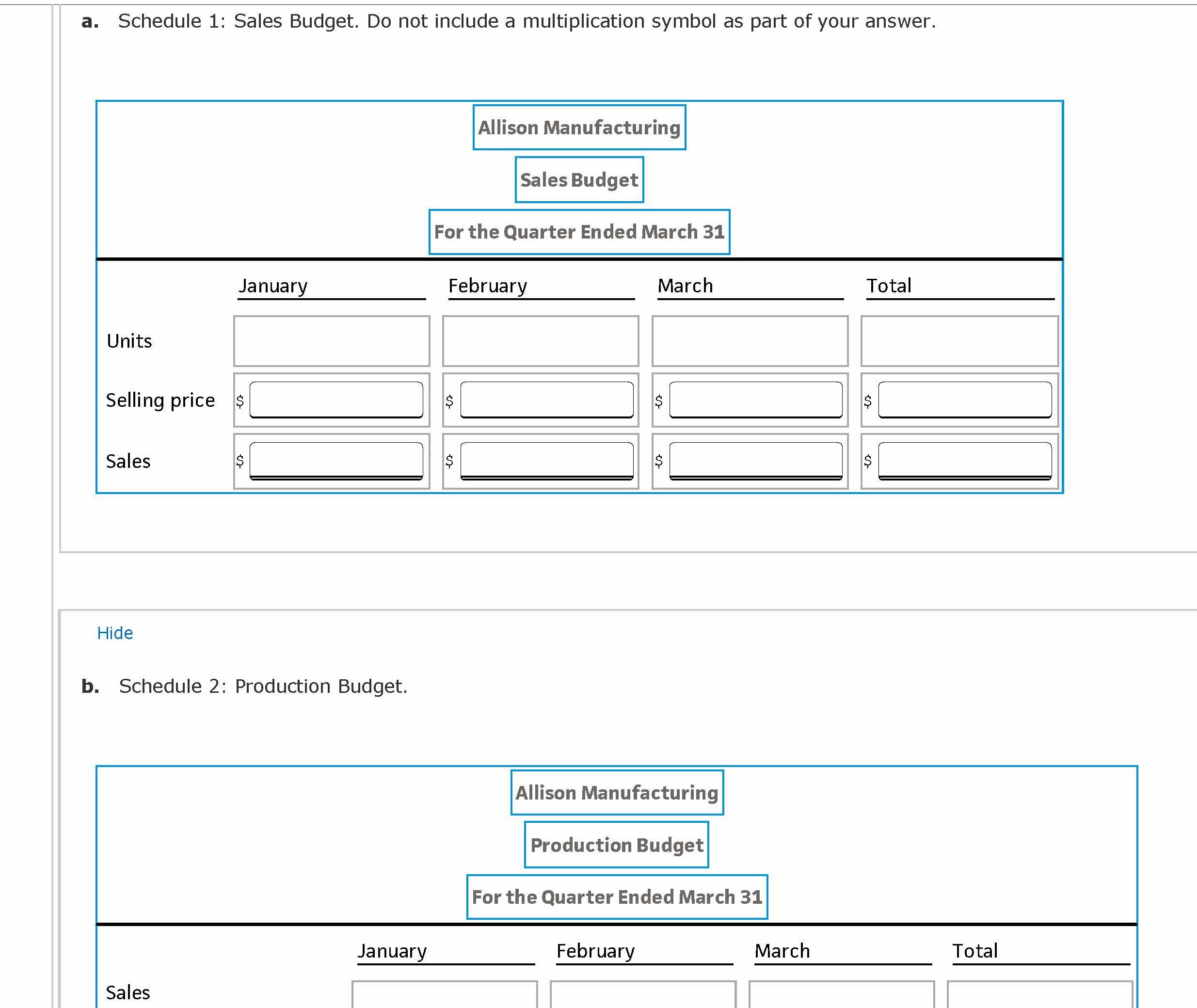Click the Hide link above Schedule 2
The width and height of the screenshot is (1197, 1008).
(x=115, y=633)
